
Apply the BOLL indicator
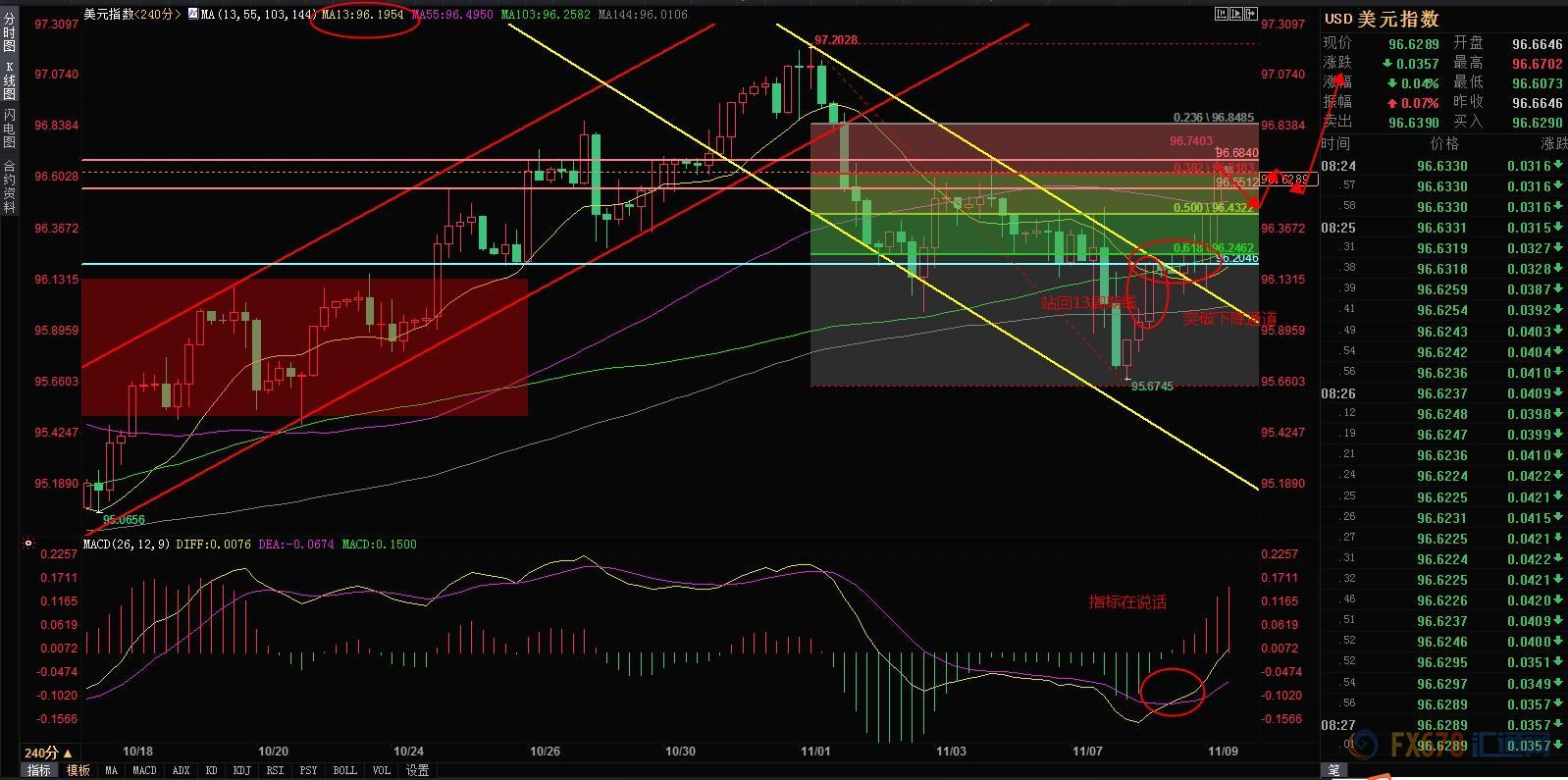[x=344, y=770]
